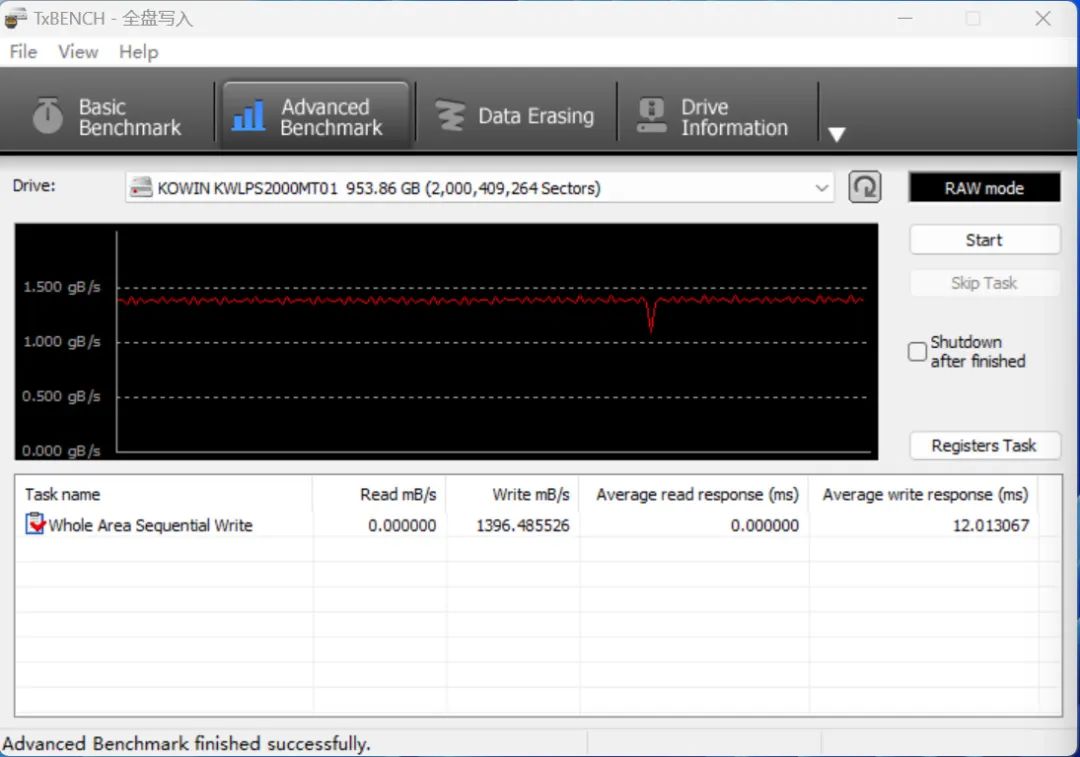
Task: Toggle the Shutdown after finished checkbox
Action: point(917,351)
